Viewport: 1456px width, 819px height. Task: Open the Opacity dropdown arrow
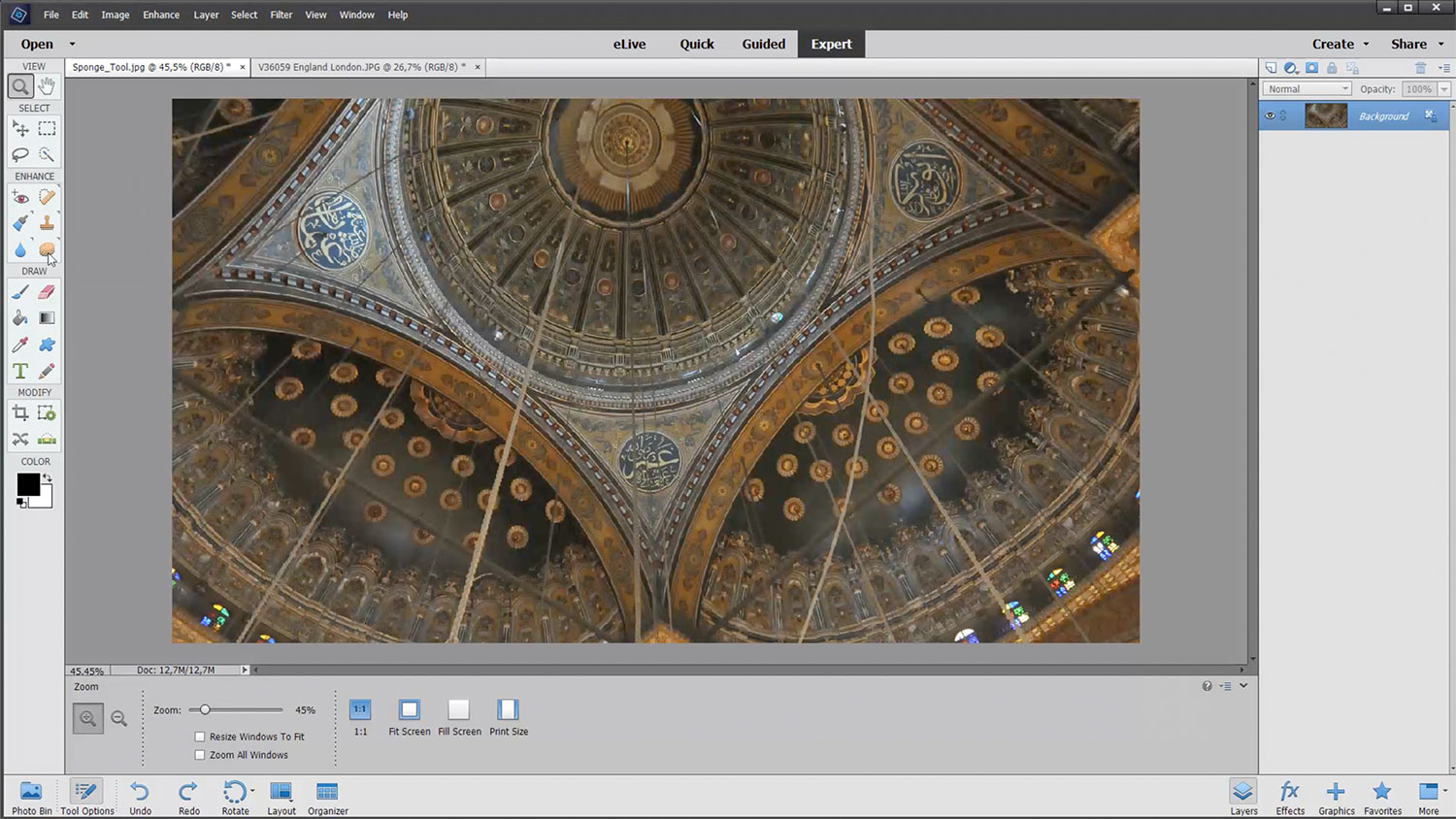(1444, 89)
